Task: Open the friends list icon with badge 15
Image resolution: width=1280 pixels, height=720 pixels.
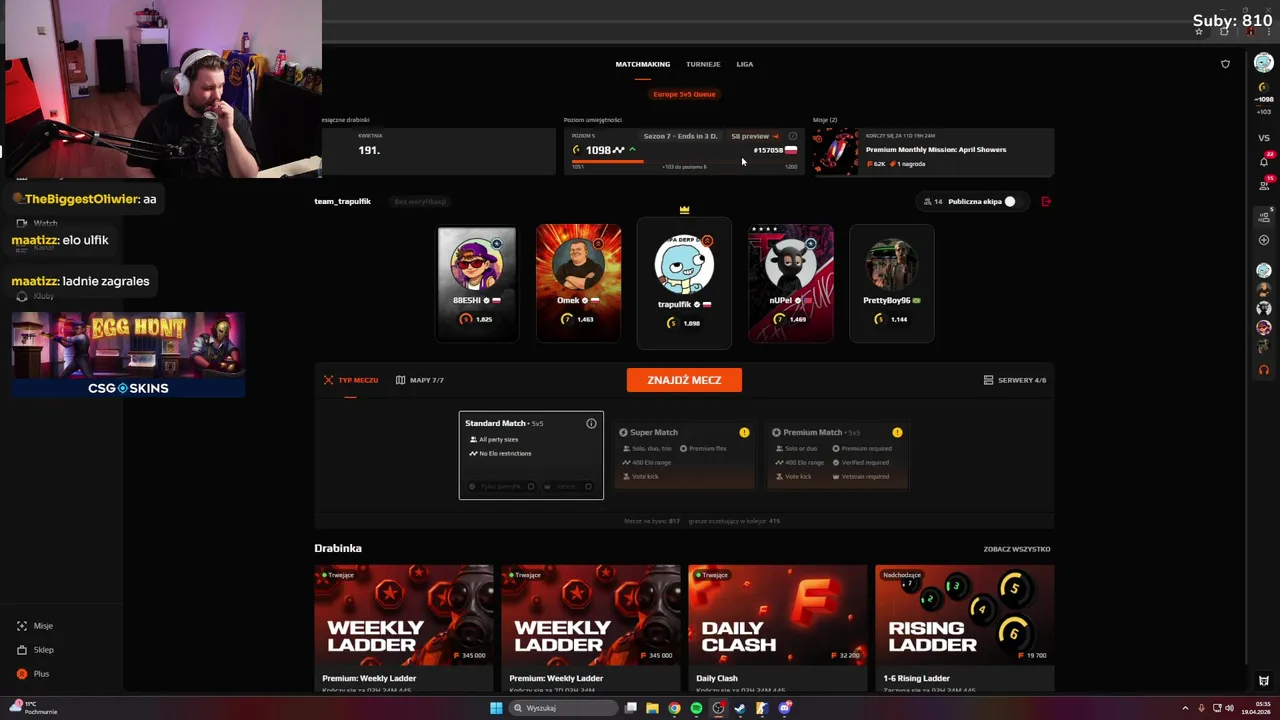Action: pyautogui.click(x=1264, y=187)
